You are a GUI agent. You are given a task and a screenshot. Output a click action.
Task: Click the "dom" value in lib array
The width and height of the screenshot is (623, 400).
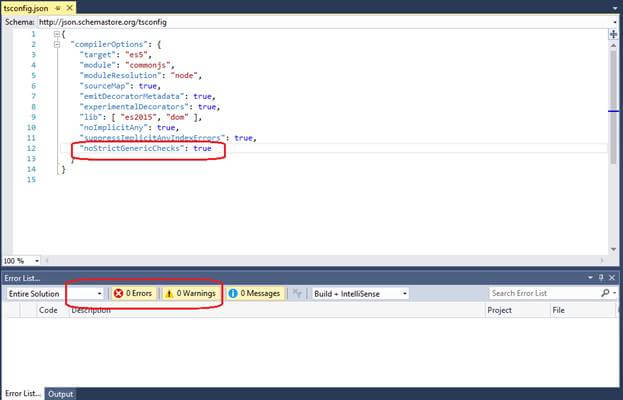coord(177,117)
